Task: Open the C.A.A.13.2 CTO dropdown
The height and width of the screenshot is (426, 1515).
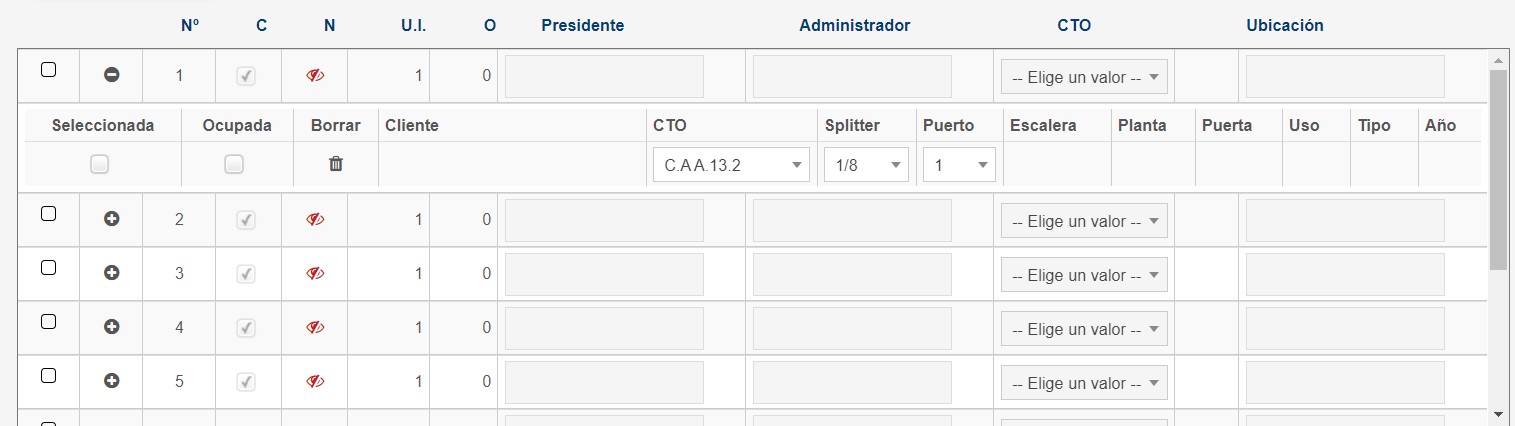Action: coord(731,165)
